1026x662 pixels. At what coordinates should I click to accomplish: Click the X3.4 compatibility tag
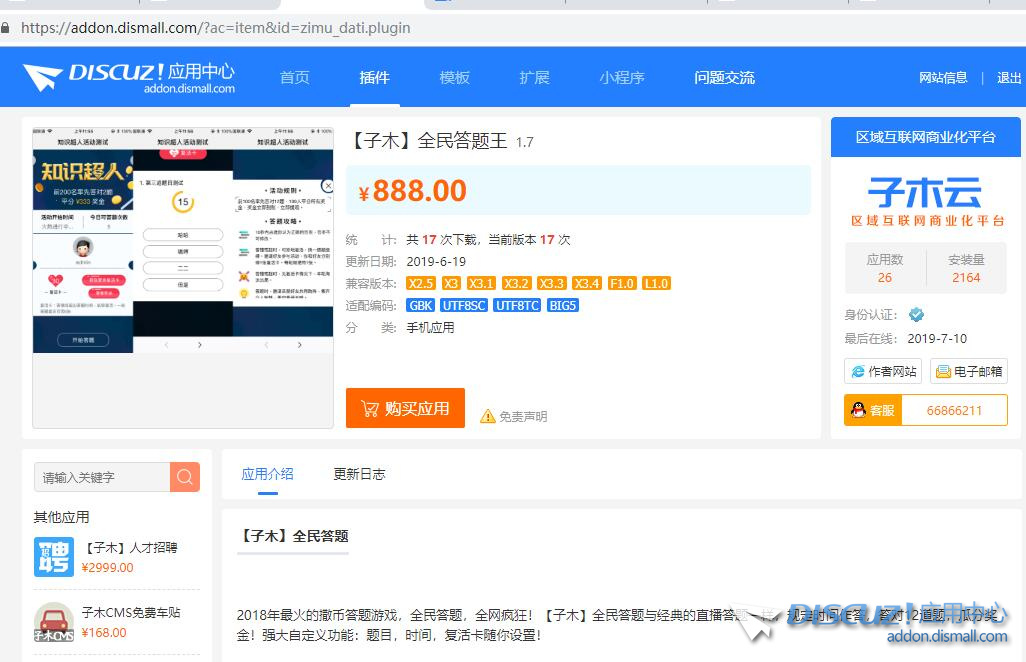point(586,283)
